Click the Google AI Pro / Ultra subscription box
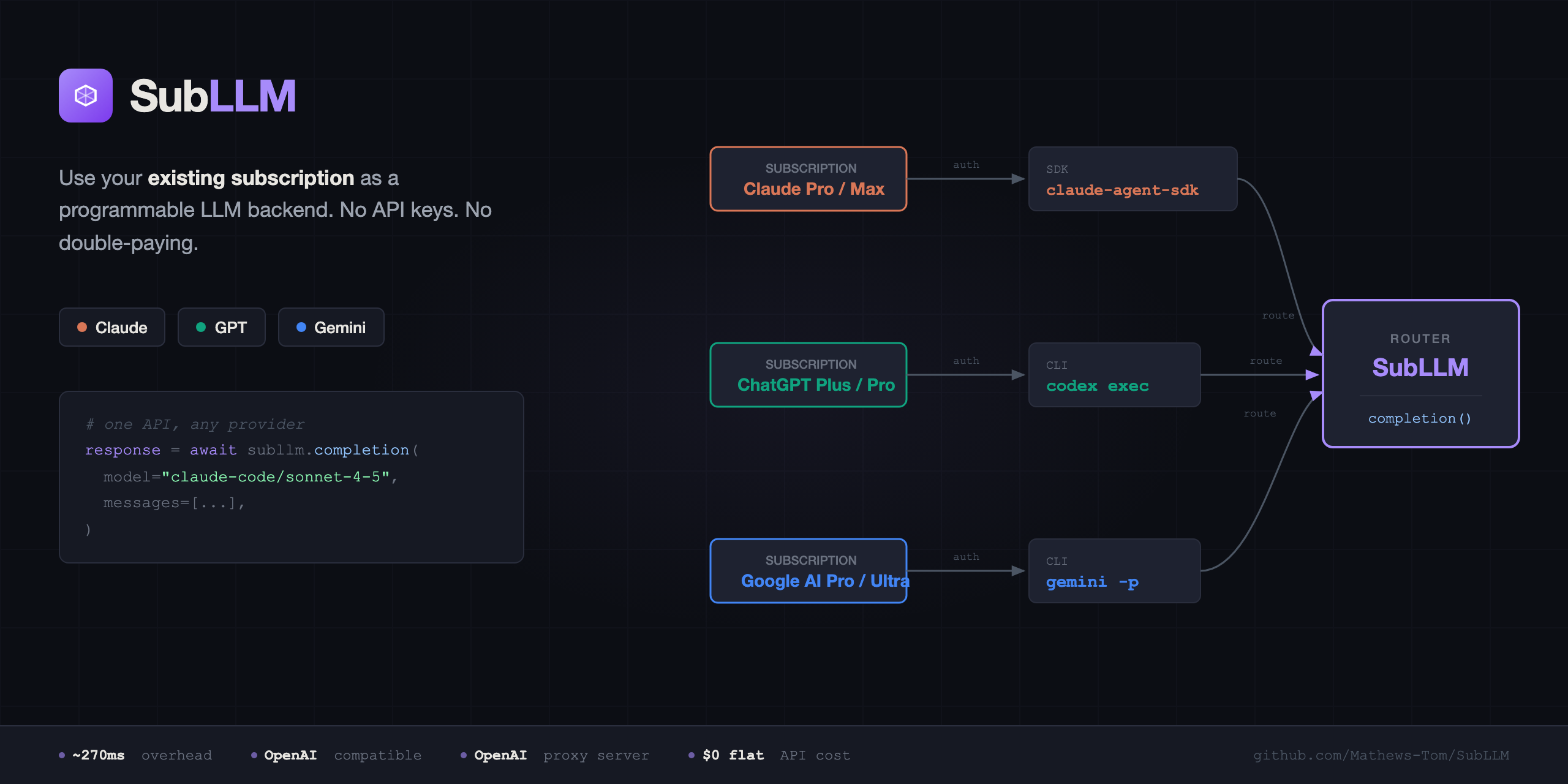The width and height of the screenshot is (1568, 784). tap(809, 571)
